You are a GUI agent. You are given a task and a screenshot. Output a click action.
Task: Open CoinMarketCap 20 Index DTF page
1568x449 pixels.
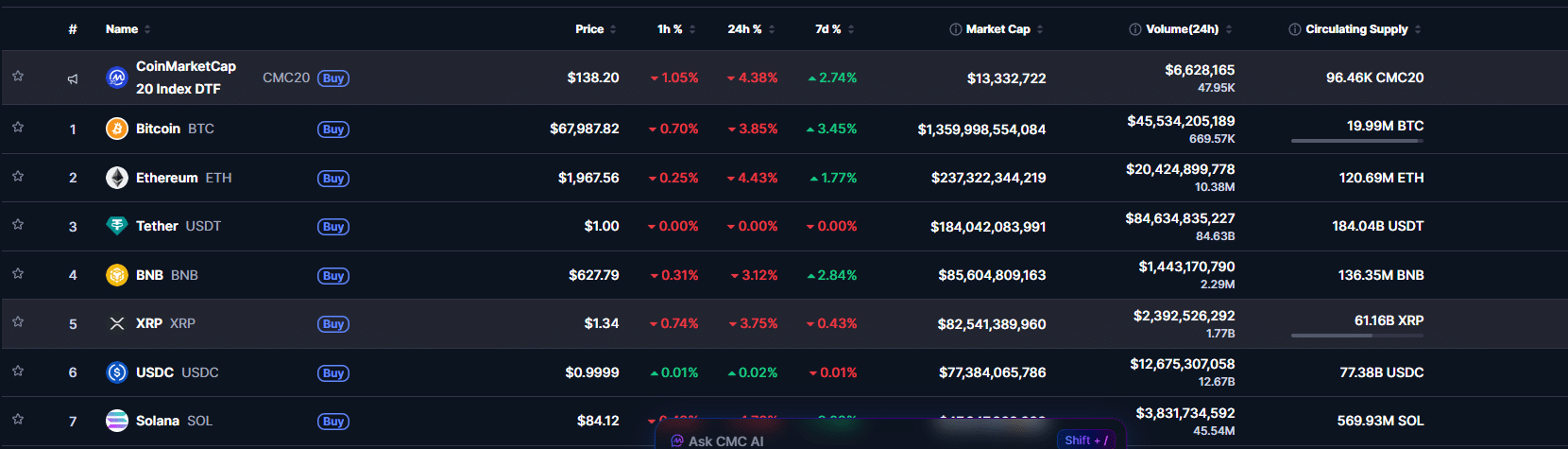[x=185, y=78]
